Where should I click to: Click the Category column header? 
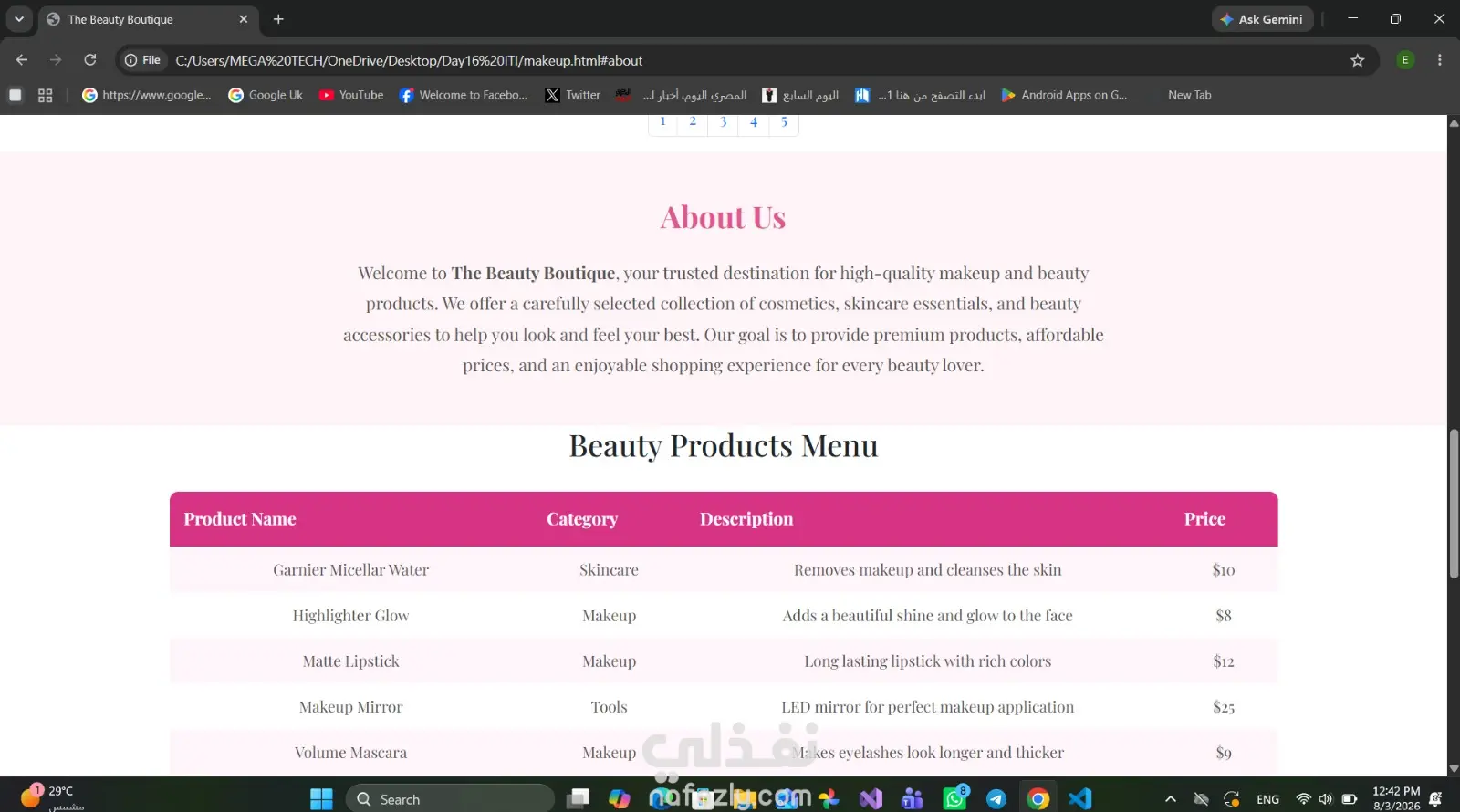[x=582, y=519]
